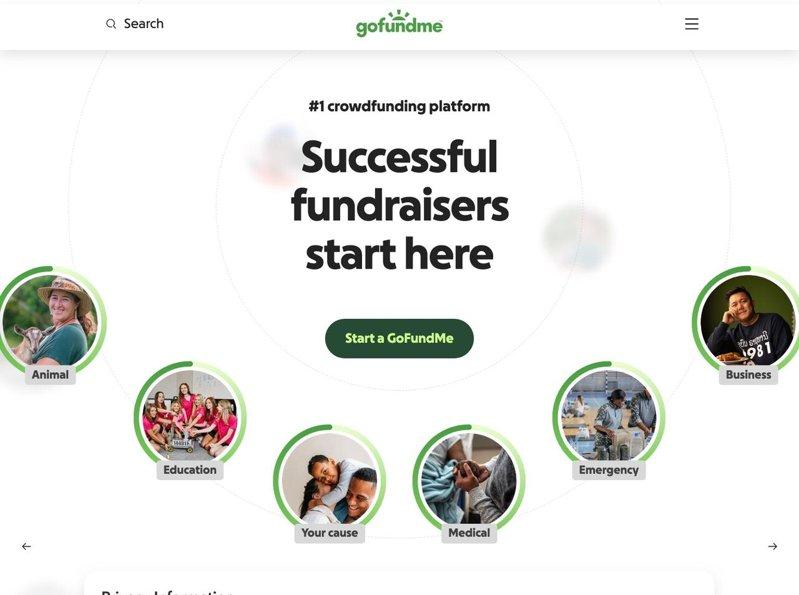Click Start a GoFundMe button
799x595 pixels.
399,338
